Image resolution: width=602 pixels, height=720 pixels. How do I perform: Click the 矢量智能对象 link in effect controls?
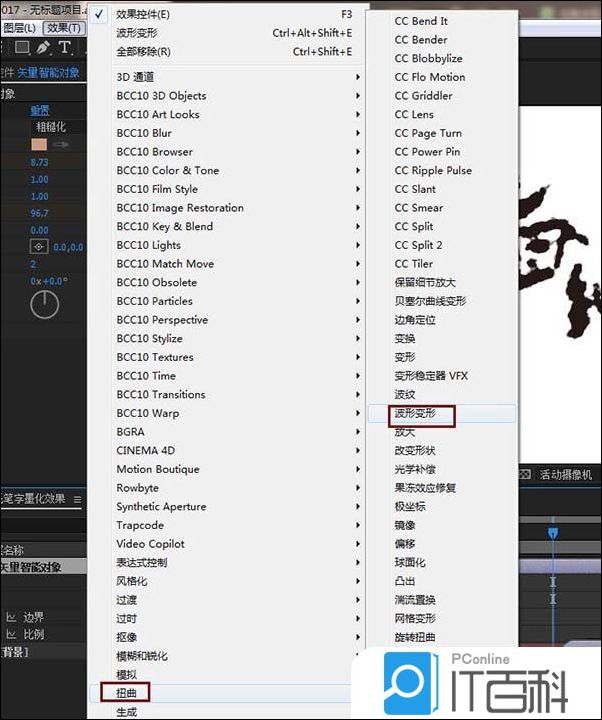pyautogui.click(x=48, y=73)
